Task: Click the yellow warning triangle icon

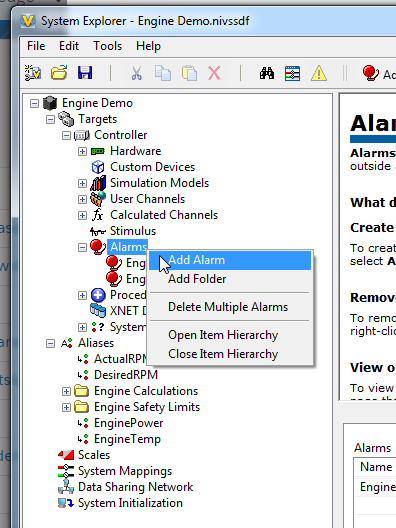Action: point(319,73)
